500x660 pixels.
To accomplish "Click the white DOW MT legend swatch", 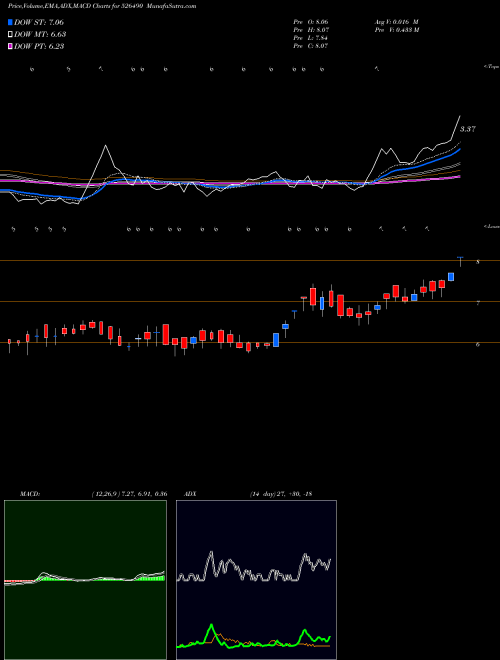I will tap(10, 35).
